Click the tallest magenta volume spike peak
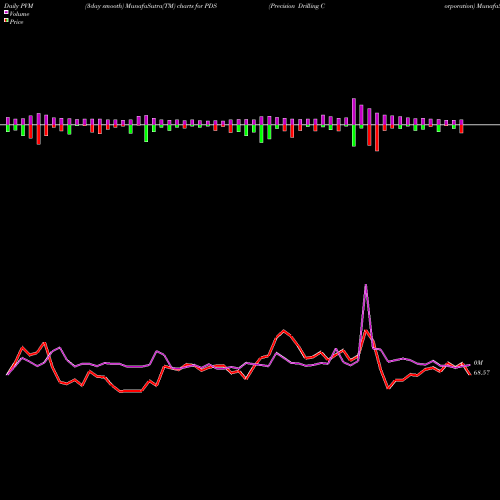500x500 pixels. [366, 285]
